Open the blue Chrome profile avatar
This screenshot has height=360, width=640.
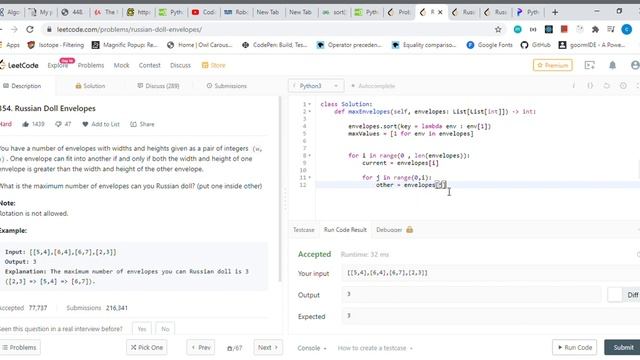pyautogui.click(x=627, y=29)
